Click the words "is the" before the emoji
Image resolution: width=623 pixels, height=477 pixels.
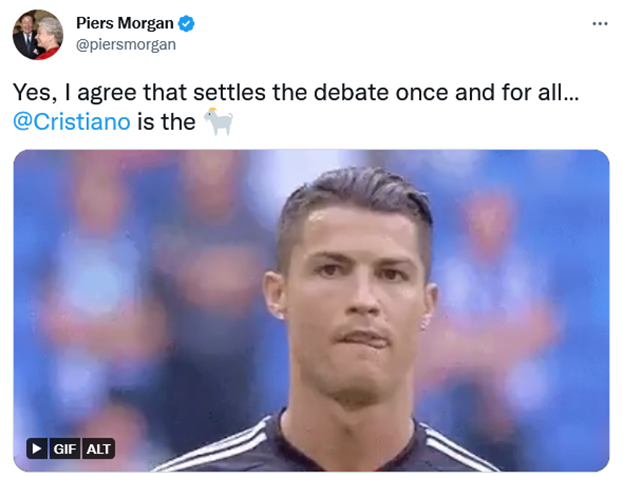[x=166, y=122]
